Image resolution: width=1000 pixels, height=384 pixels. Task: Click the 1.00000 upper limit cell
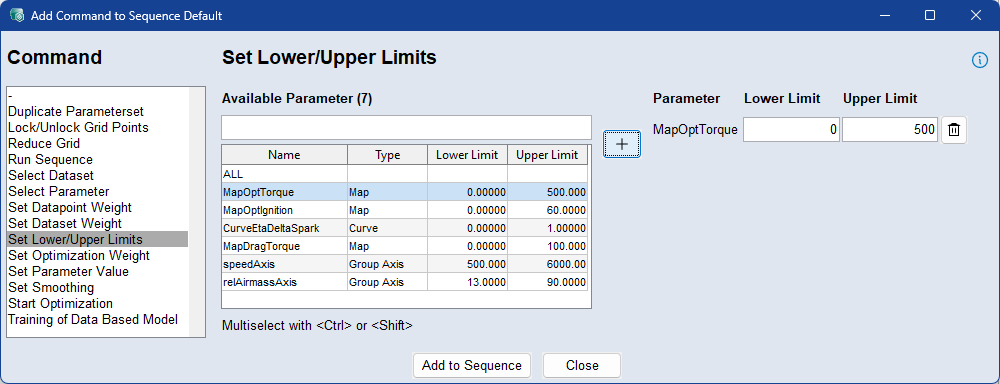click(x=547, y=228)
